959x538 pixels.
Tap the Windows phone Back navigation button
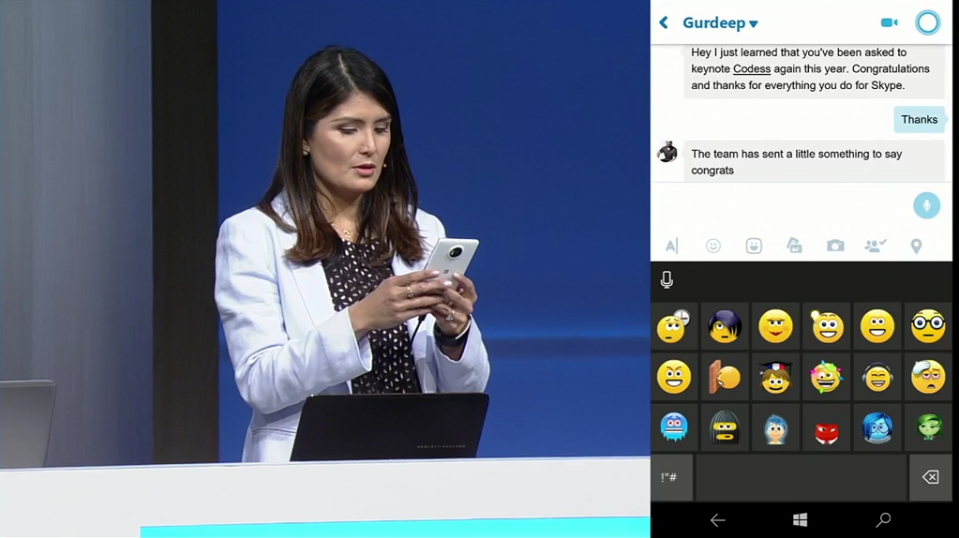(x=717, y=520)
